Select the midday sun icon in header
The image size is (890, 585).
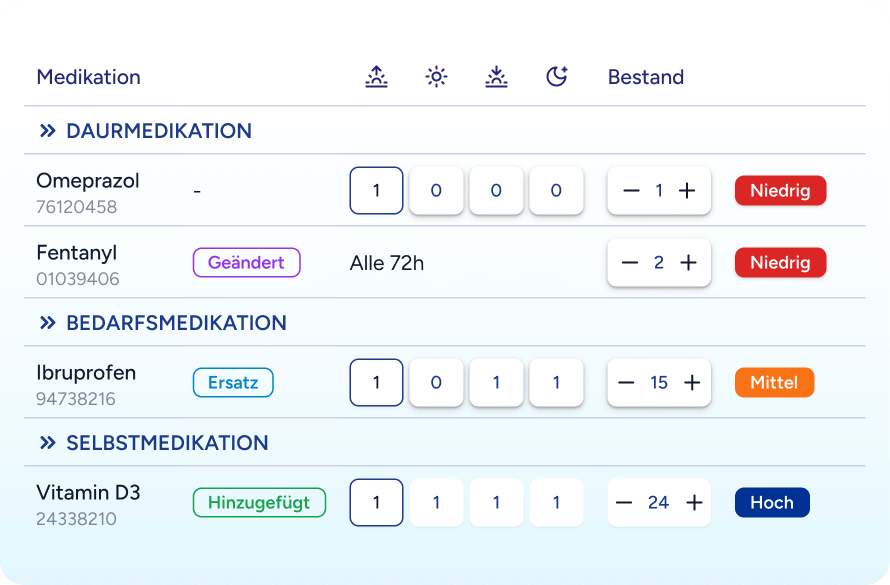click(x=436, y=75)
